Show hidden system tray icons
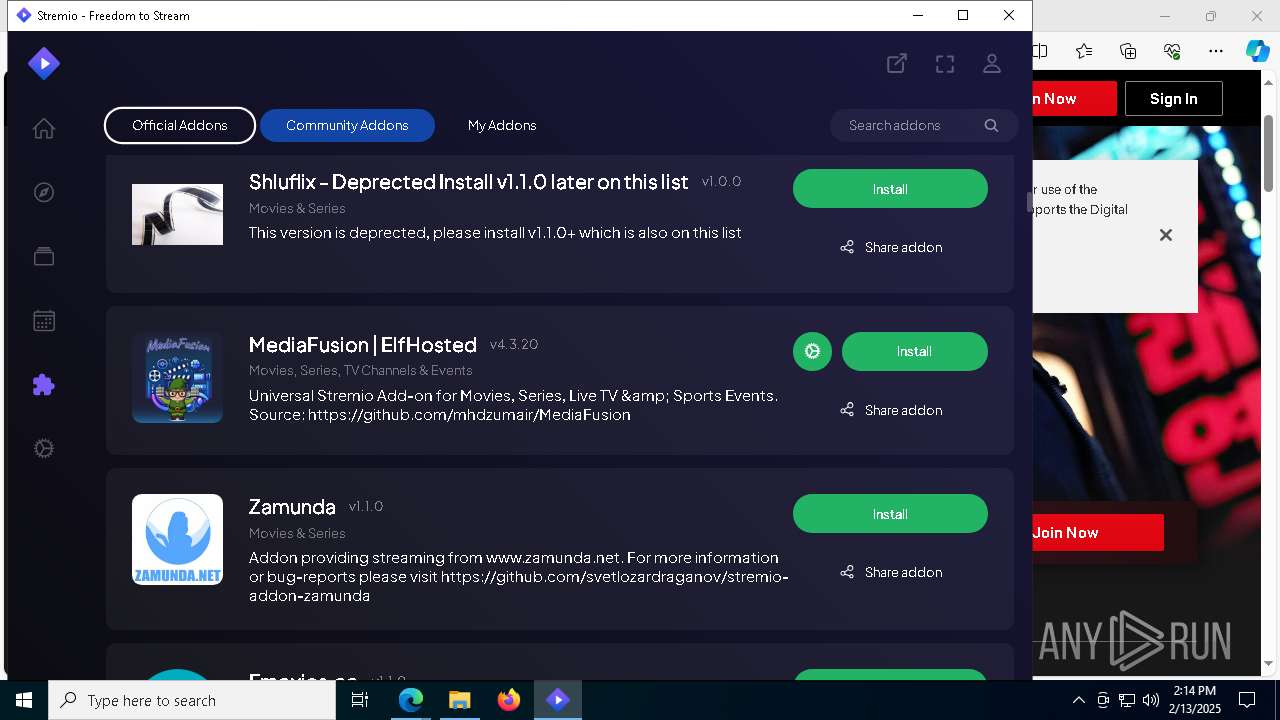The image size is (1280, 720). (x=1078, y=700)
